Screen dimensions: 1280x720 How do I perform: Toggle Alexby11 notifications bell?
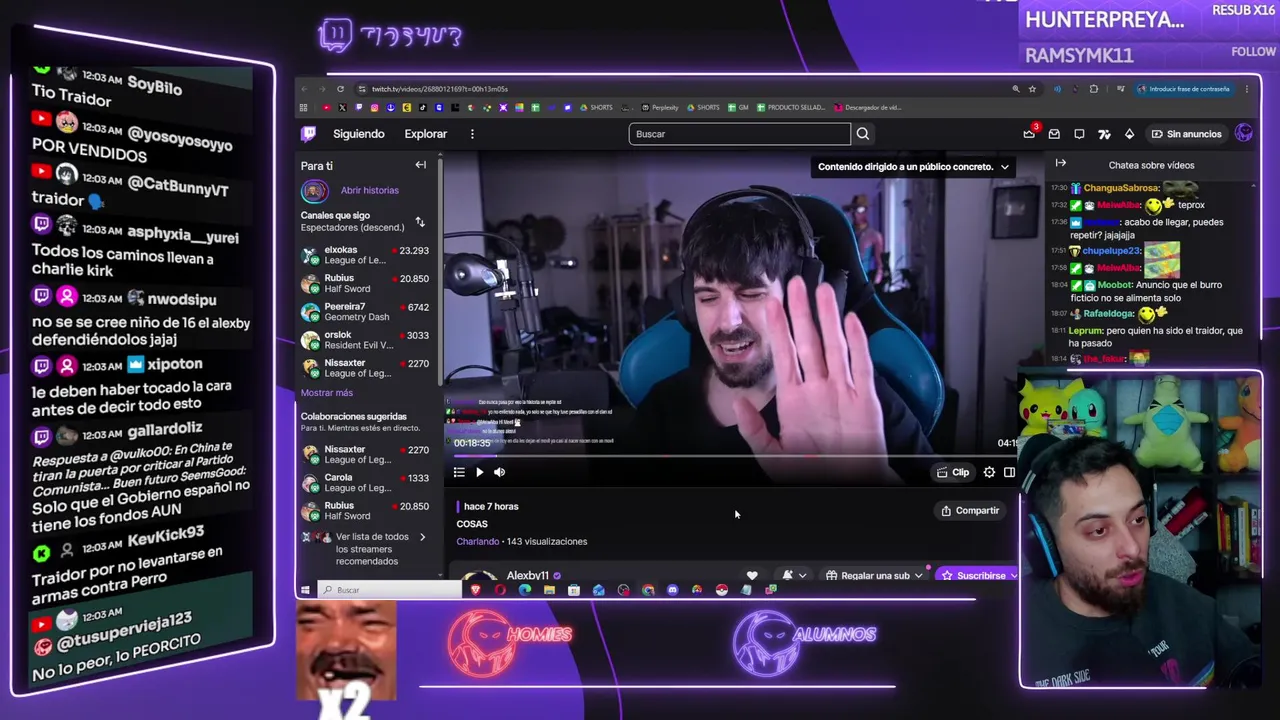pos(787,576)
